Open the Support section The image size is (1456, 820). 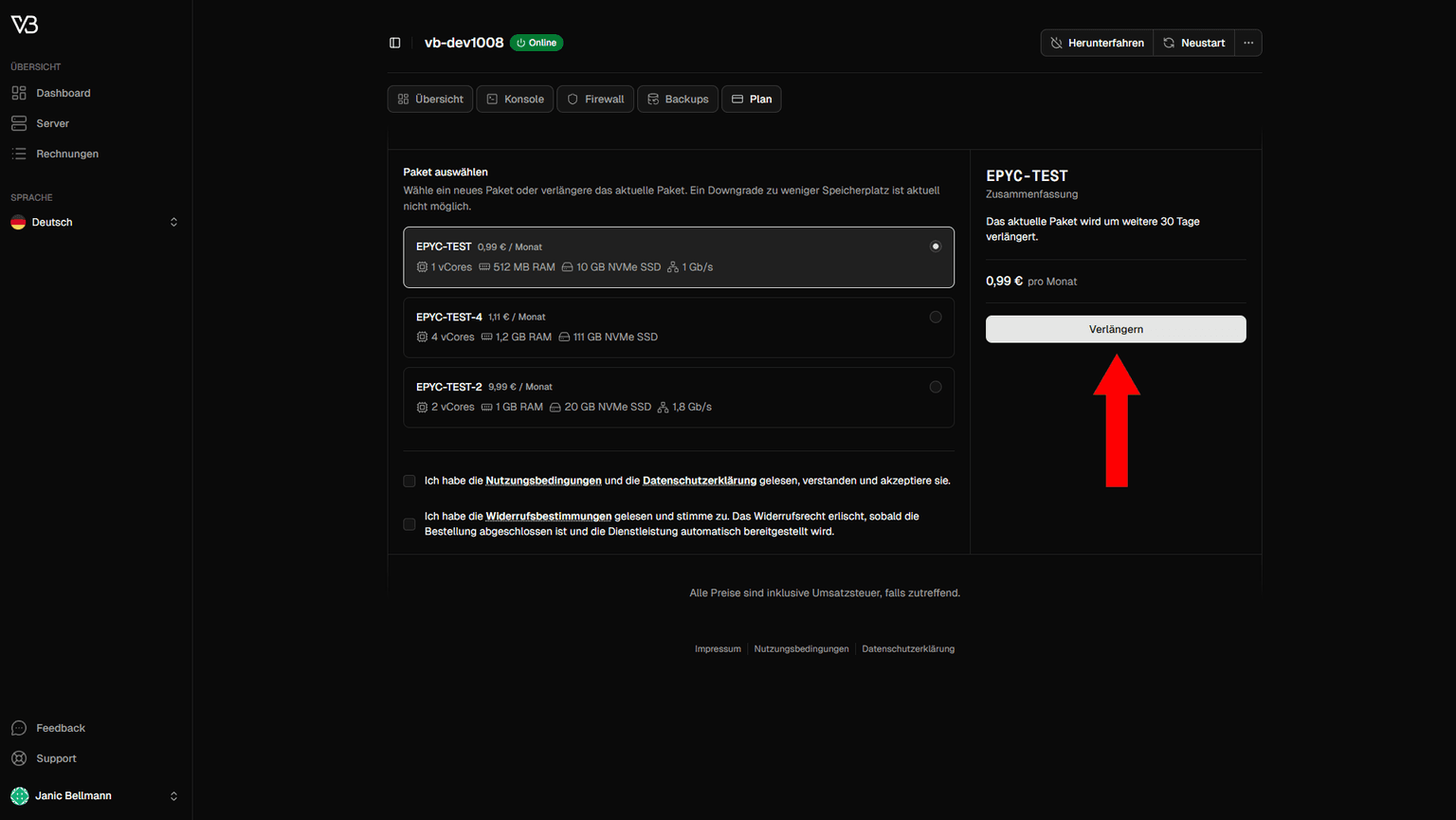[56, 758]
